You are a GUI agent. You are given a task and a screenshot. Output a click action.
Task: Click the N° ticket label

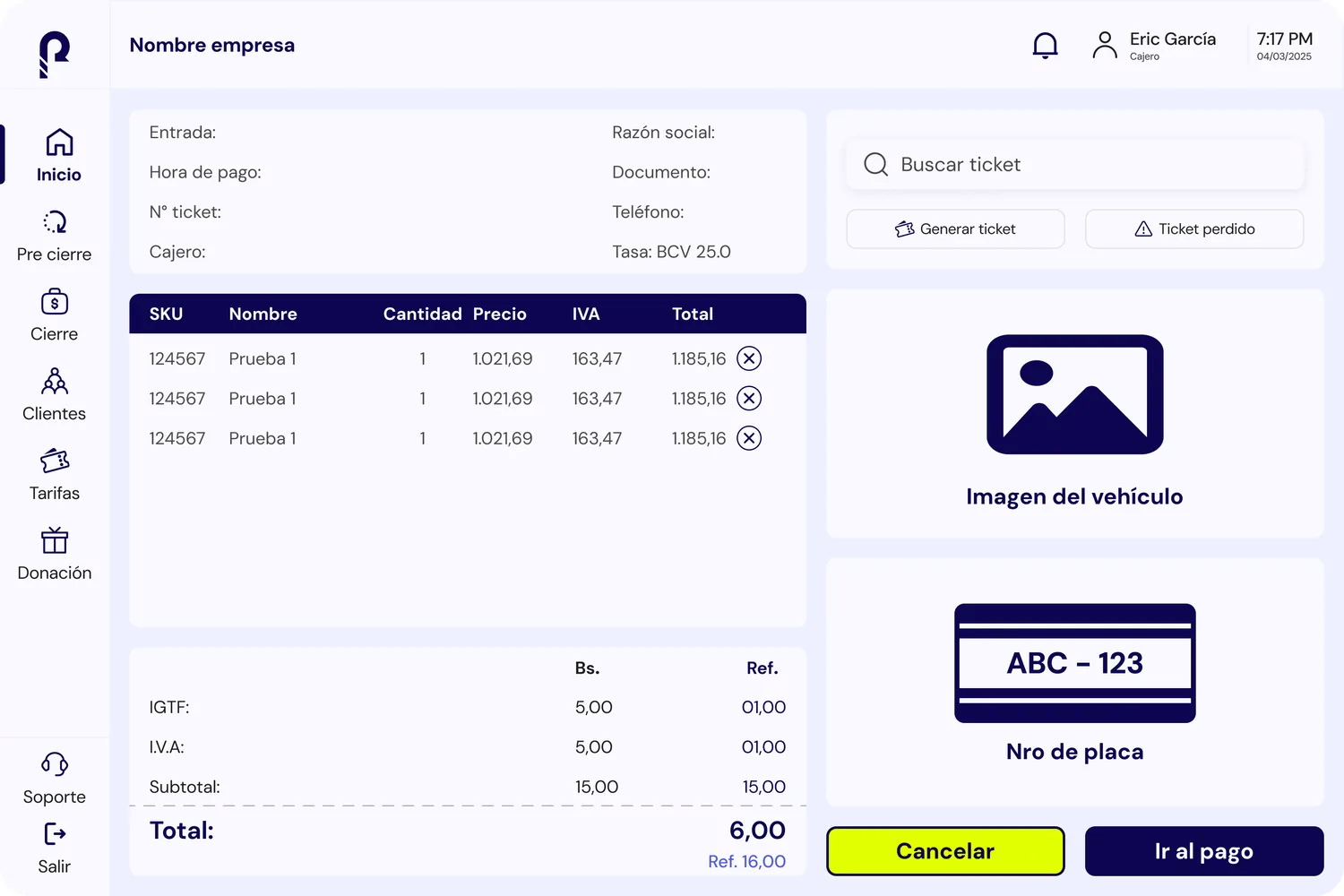[x=185, y=212]
